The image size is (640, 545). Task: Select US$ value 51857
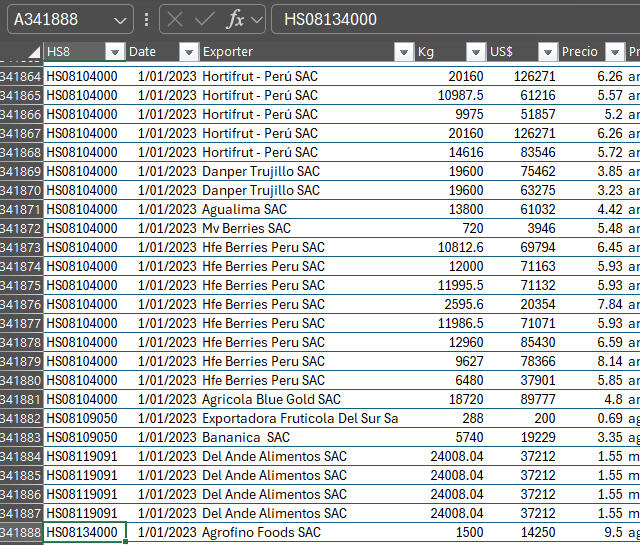(x=522, y=114)
